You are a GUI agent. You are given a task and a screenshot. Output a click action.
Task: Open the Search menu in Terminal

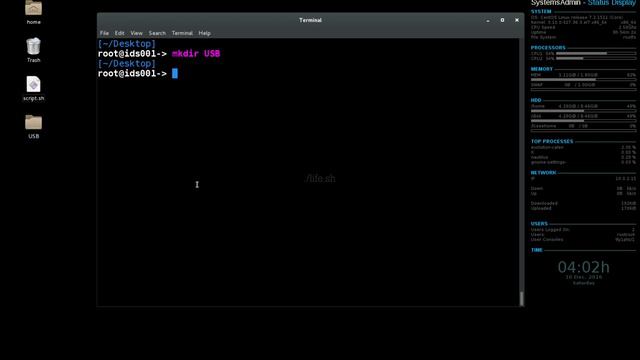tap(157, 33)
